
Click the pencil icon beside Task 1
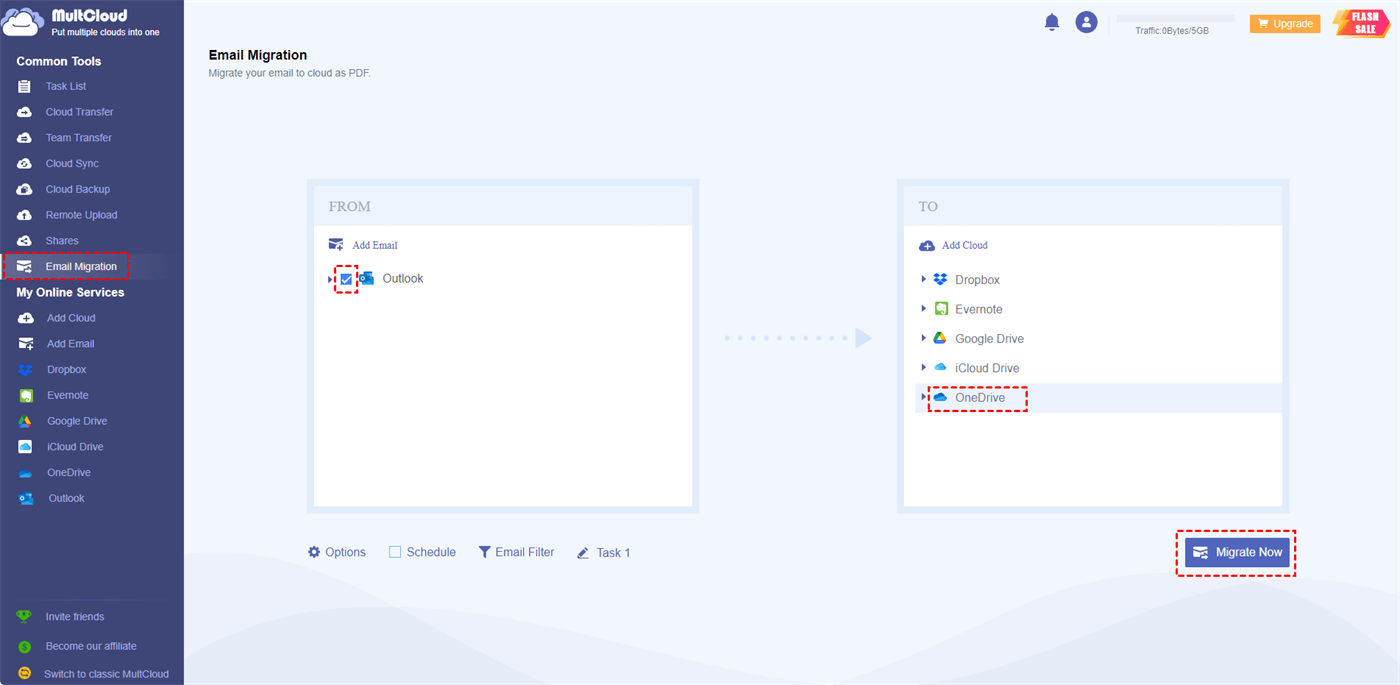583,553
